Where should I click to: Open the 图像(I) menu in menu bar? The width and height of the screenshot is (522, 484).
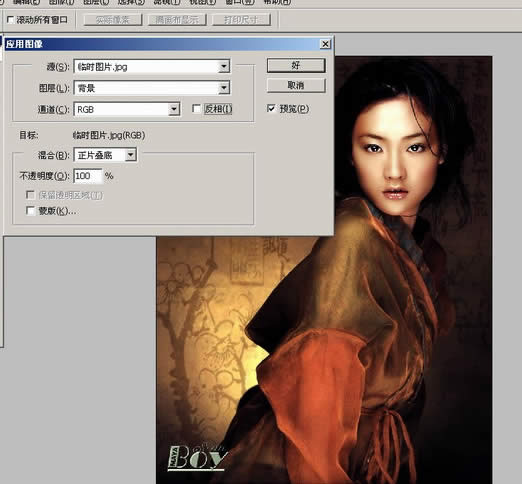[x=61, y=2]
